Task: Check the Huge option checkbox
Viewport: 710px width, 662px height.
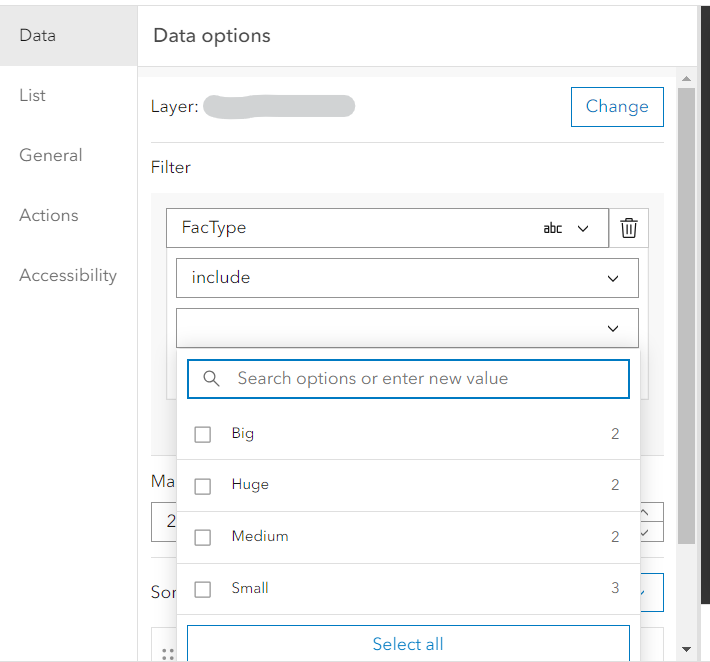Action: [x=203, y=485]
